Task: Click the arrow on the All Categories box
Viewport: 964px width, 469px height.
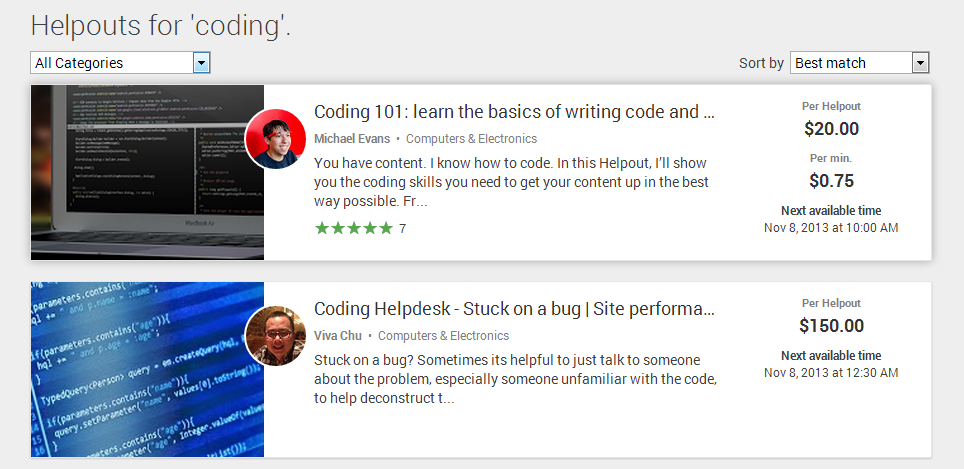Action: coord(201,63)
